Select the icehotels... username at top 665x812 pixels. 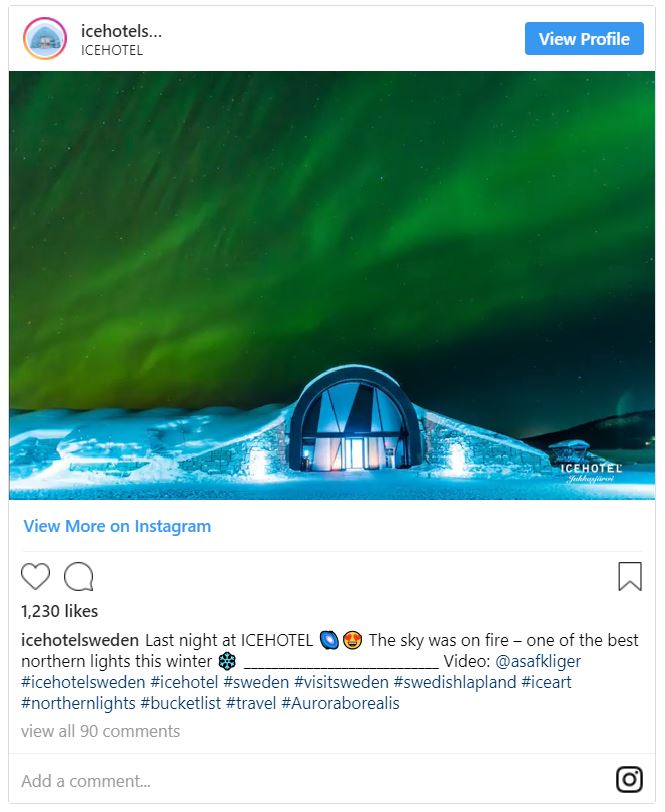tap(122, 31)
